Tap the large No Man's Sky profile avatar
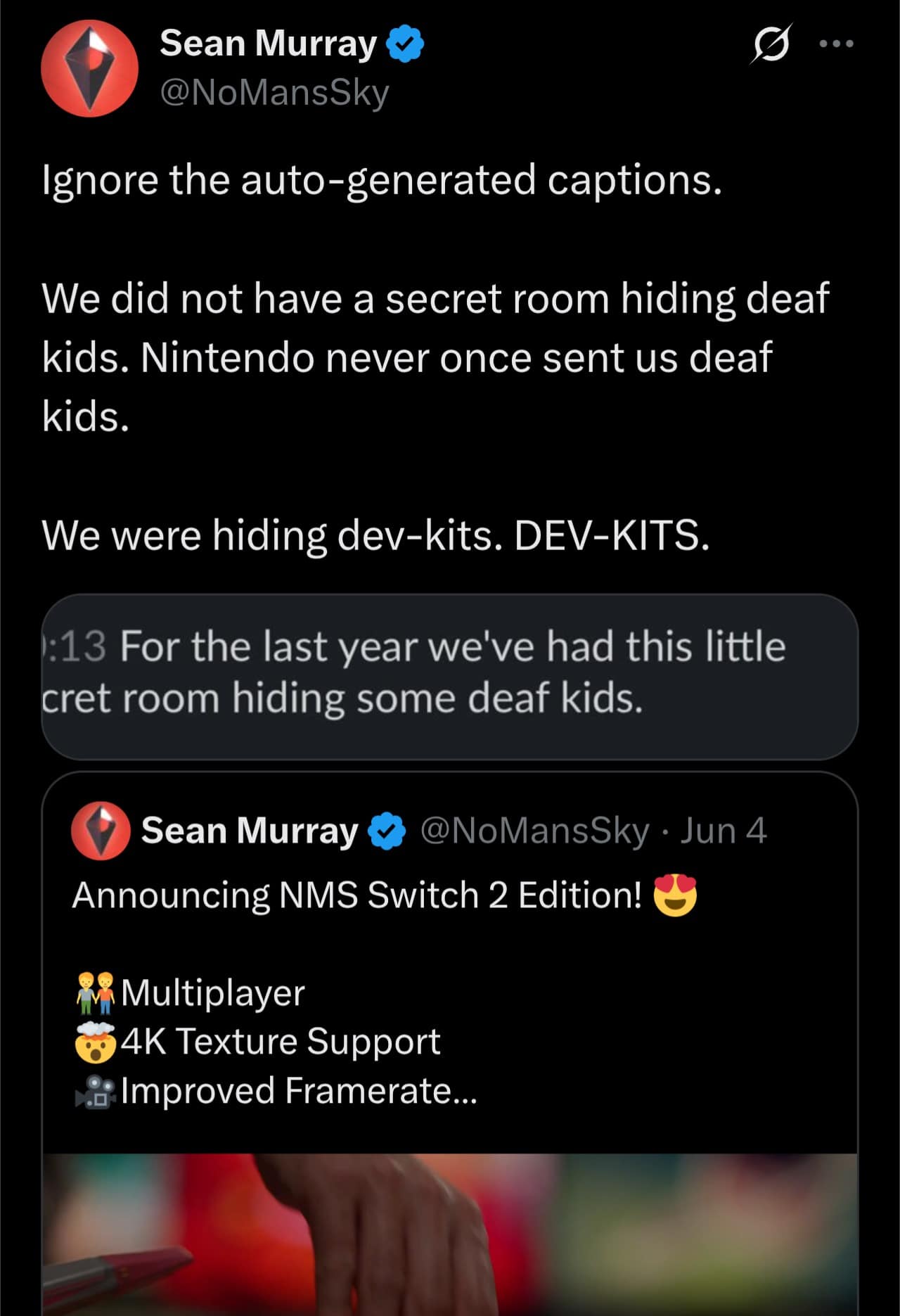This screenshot has height=1316, width=900. pyautogui.click(x=89, y=68)
